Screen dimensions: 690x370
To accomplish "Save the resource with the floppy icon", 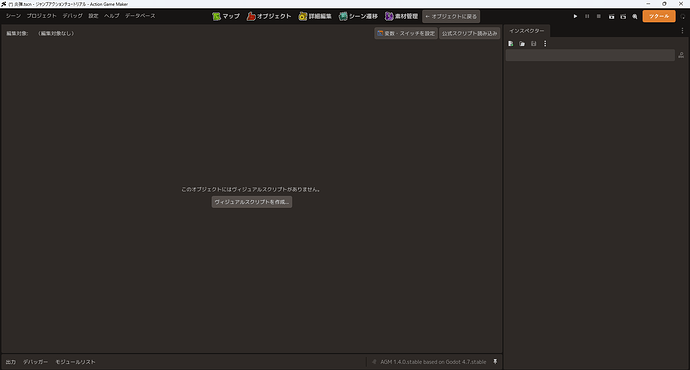I will pyautogui.click(x=533, y=44).
